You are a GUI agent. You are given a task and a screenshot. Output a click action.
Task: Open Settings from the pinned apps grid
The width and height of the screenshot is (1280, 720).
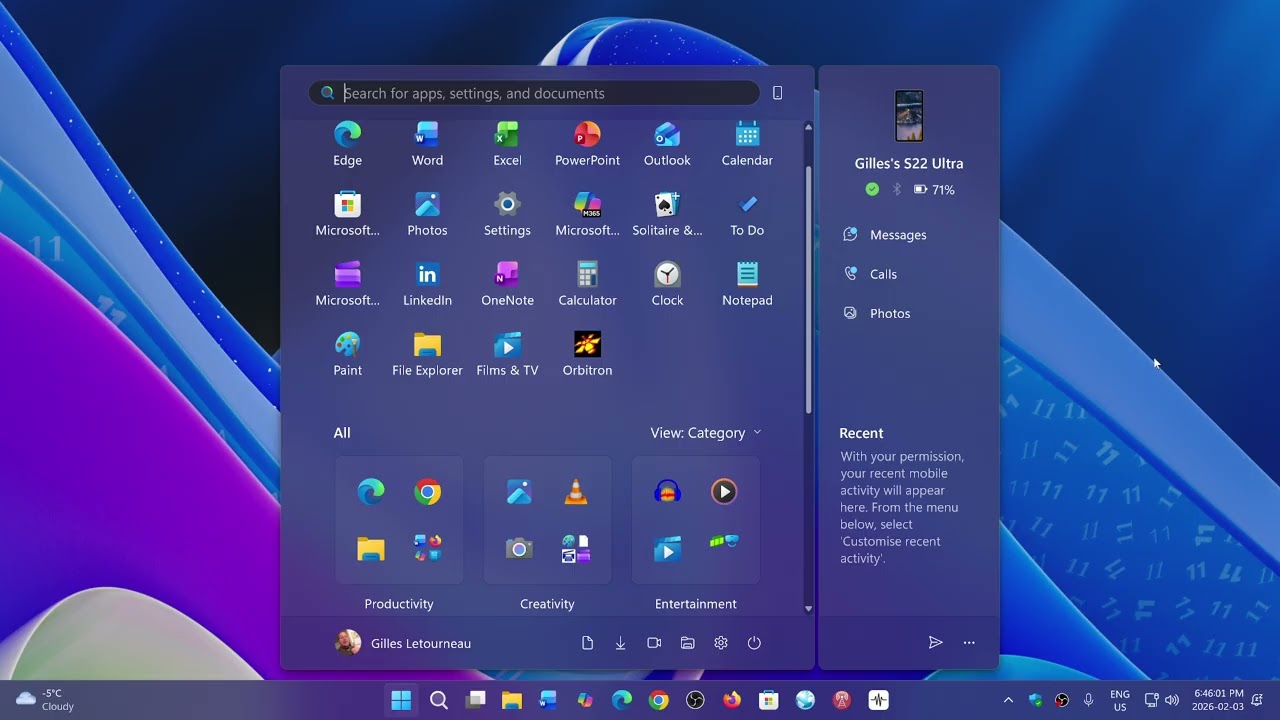click(507, 215)
